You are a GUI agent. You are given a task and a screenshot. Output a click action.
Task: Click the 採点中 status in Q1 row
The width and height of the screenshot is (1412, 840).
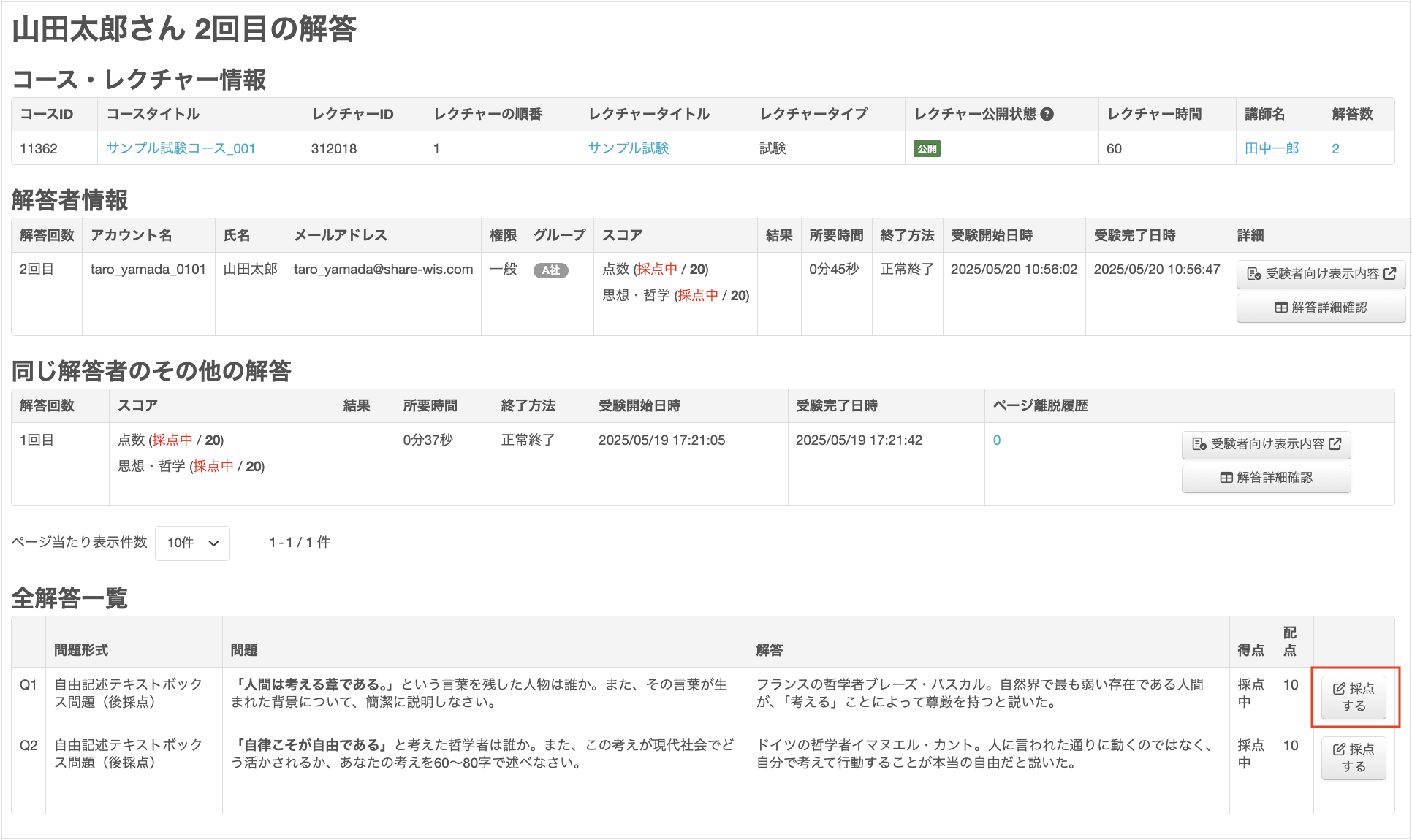[1250, 693]
